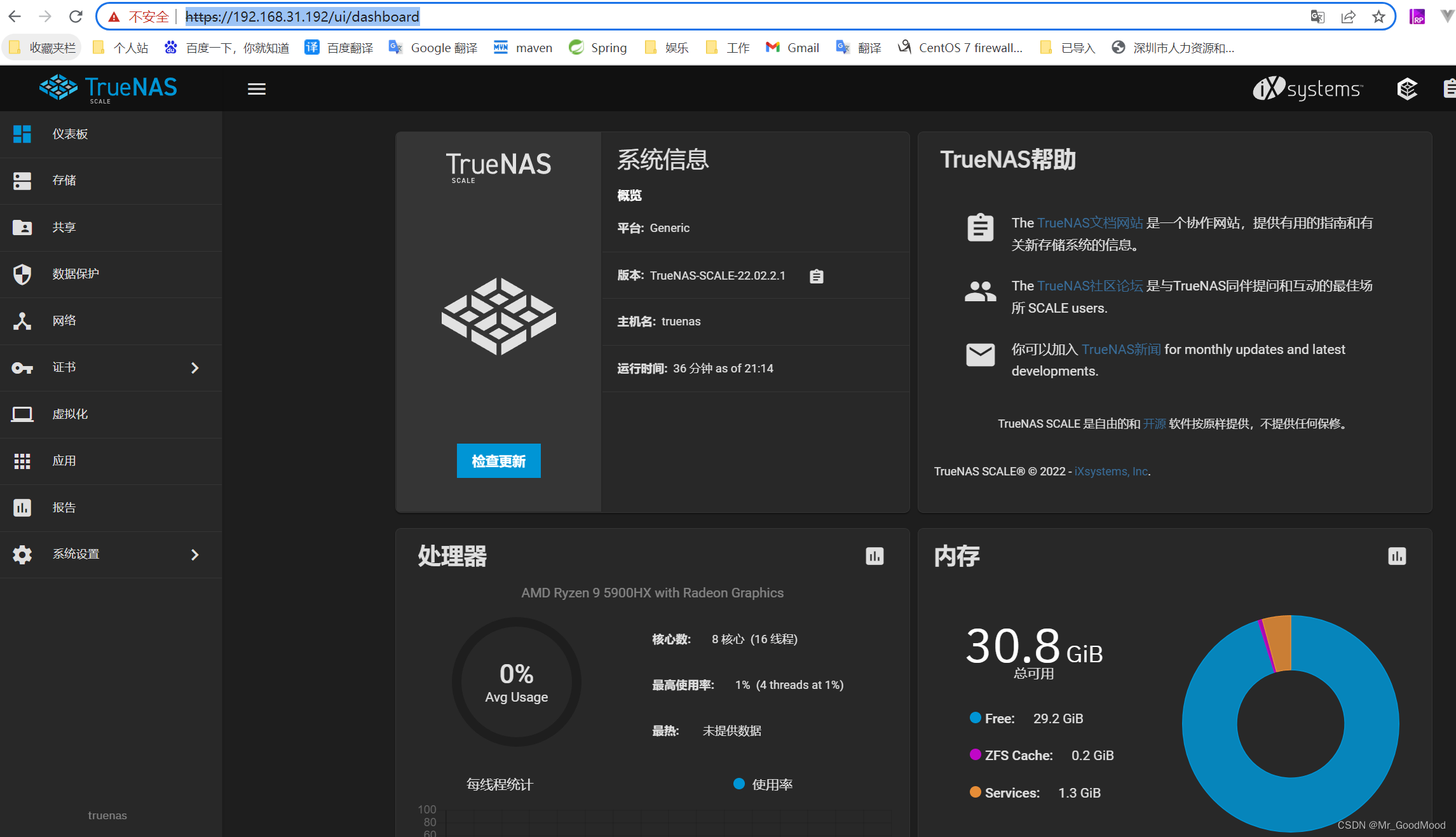Toggle sidebar with hamburger menu
The width and height of the screenshot is (1456, 837).
click(257, 88)
